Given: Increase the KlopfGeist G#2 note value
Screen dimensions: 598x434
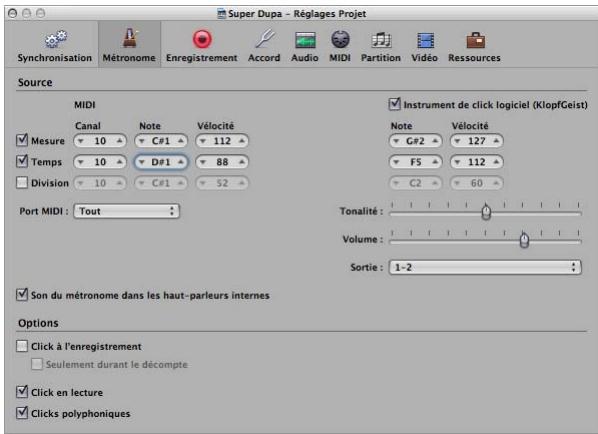Looking at the screenshot, I should click(435, 141).
